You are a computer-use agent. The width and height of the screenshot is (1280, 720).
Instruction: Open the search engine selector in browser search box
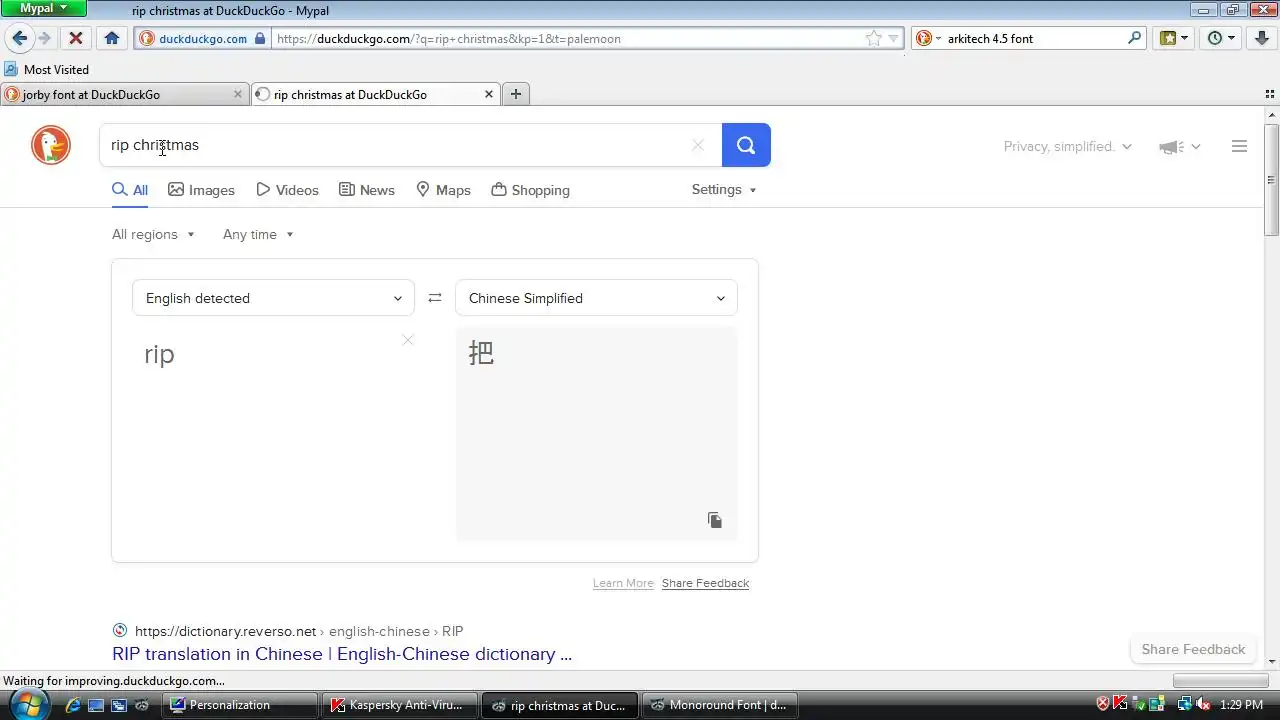pyautogui.click(x=928, y=38)
